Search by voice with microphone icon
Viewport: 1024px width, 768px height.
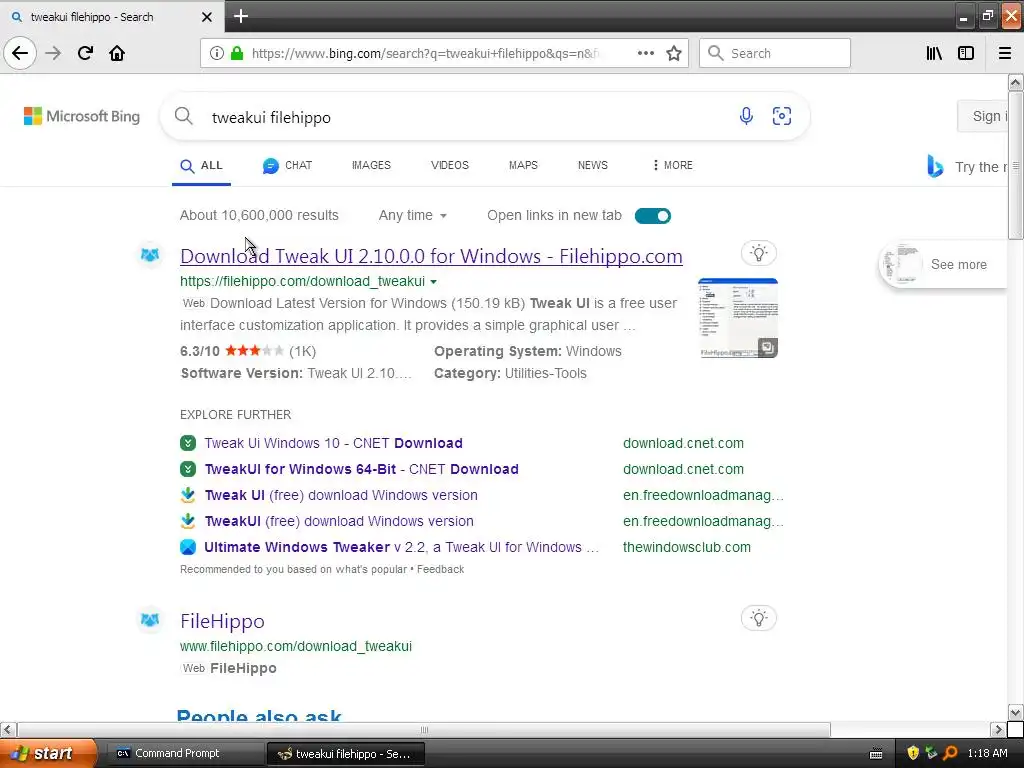[746, 116]
